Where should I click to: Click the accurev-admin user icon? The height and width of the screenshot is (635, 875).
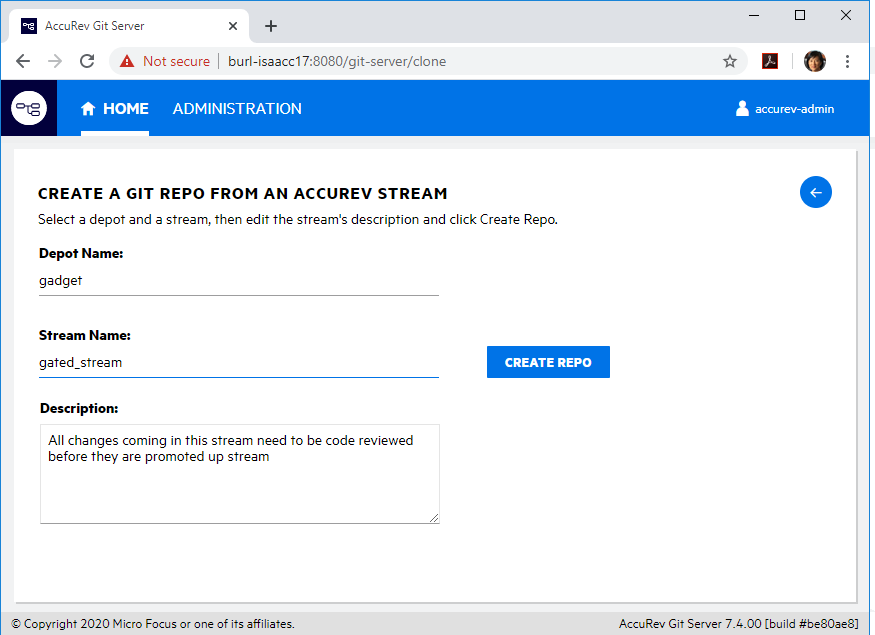[x=742, y=109]
